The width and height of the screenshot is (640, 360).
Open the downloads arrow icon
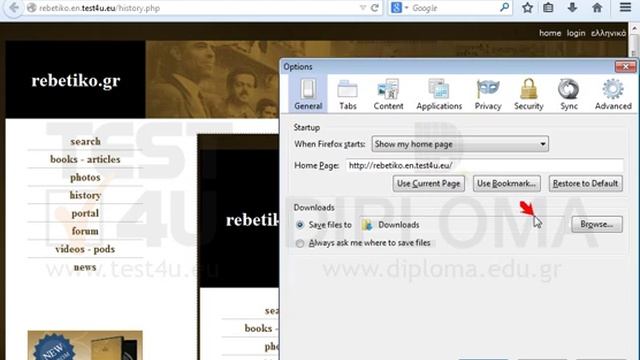click(572, 8)
